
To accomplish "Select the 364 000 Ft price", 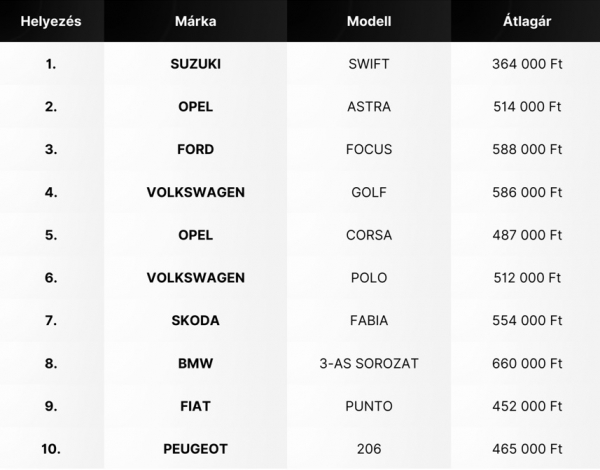I will pos(527,64).
